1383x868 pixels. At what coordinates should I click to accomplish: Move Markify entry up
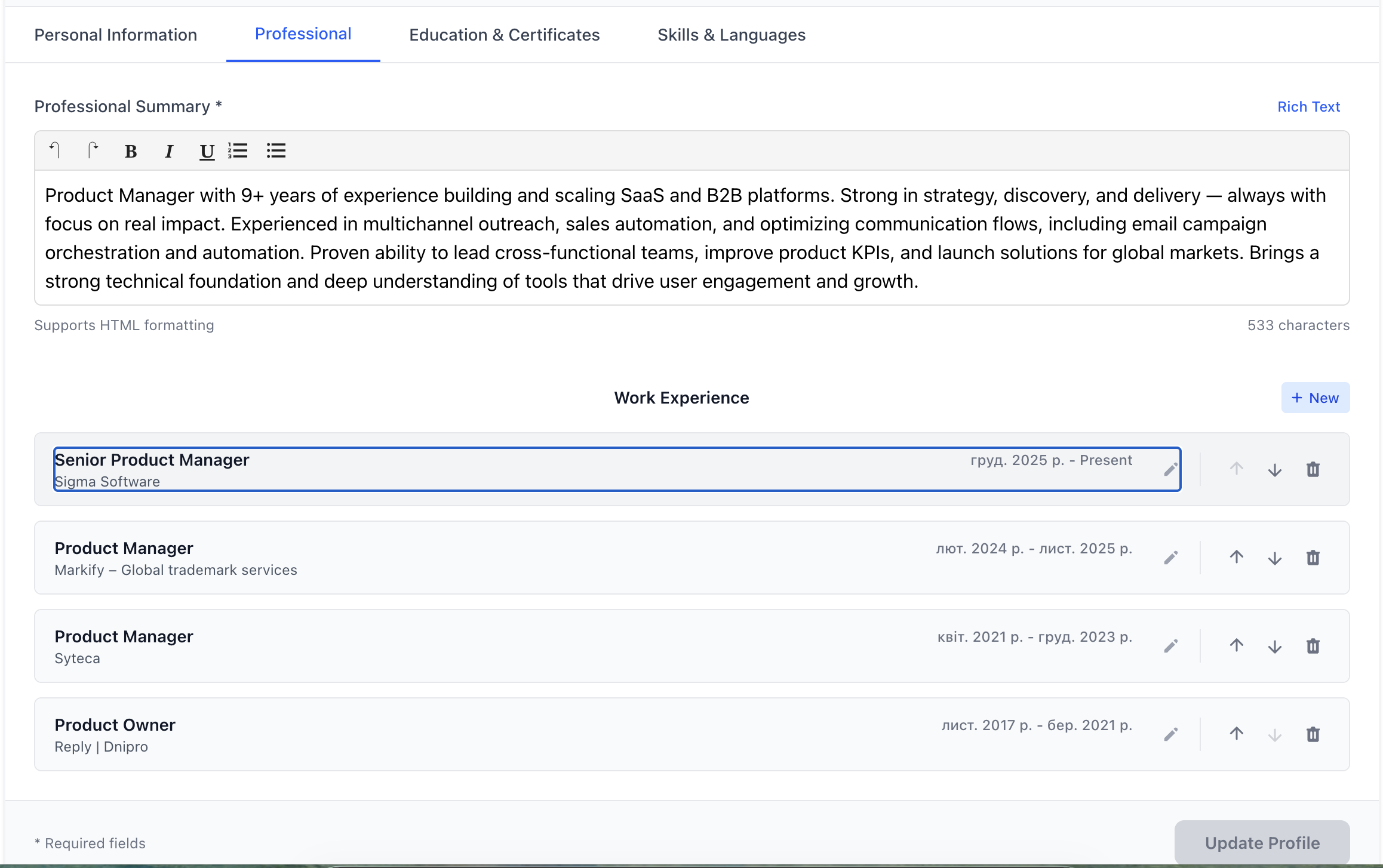(x=1237, y=558)
